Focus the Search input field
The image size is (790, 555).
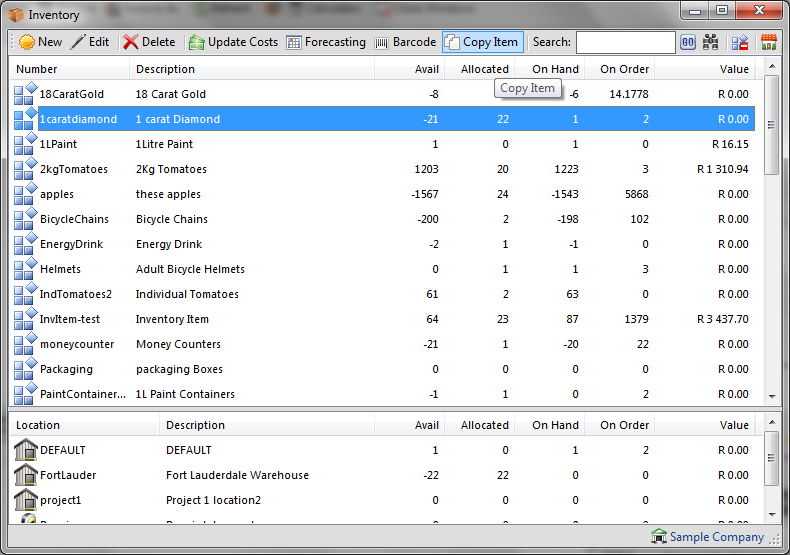click(x=625, y=42)
